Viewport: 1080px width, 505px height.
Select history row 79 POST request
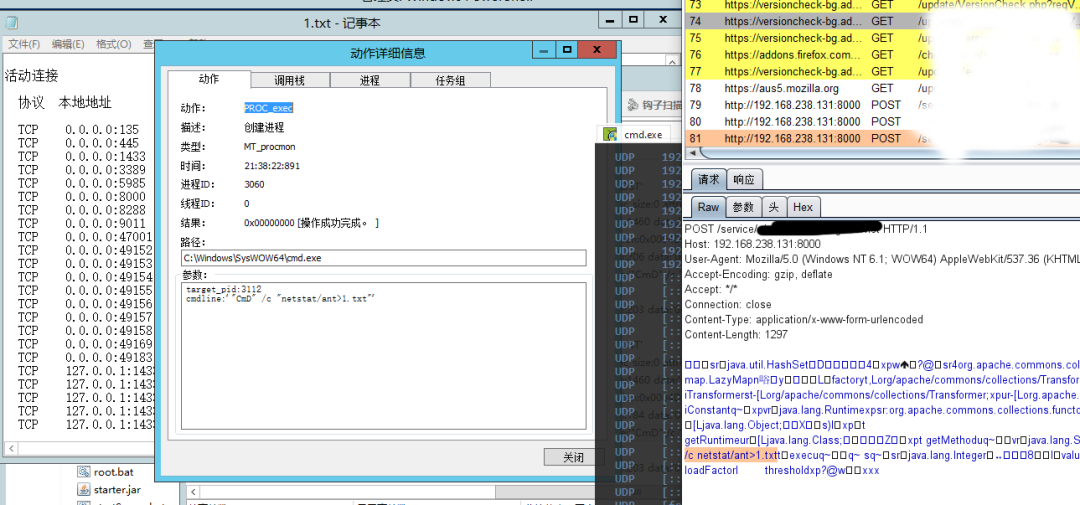point(882,105)
